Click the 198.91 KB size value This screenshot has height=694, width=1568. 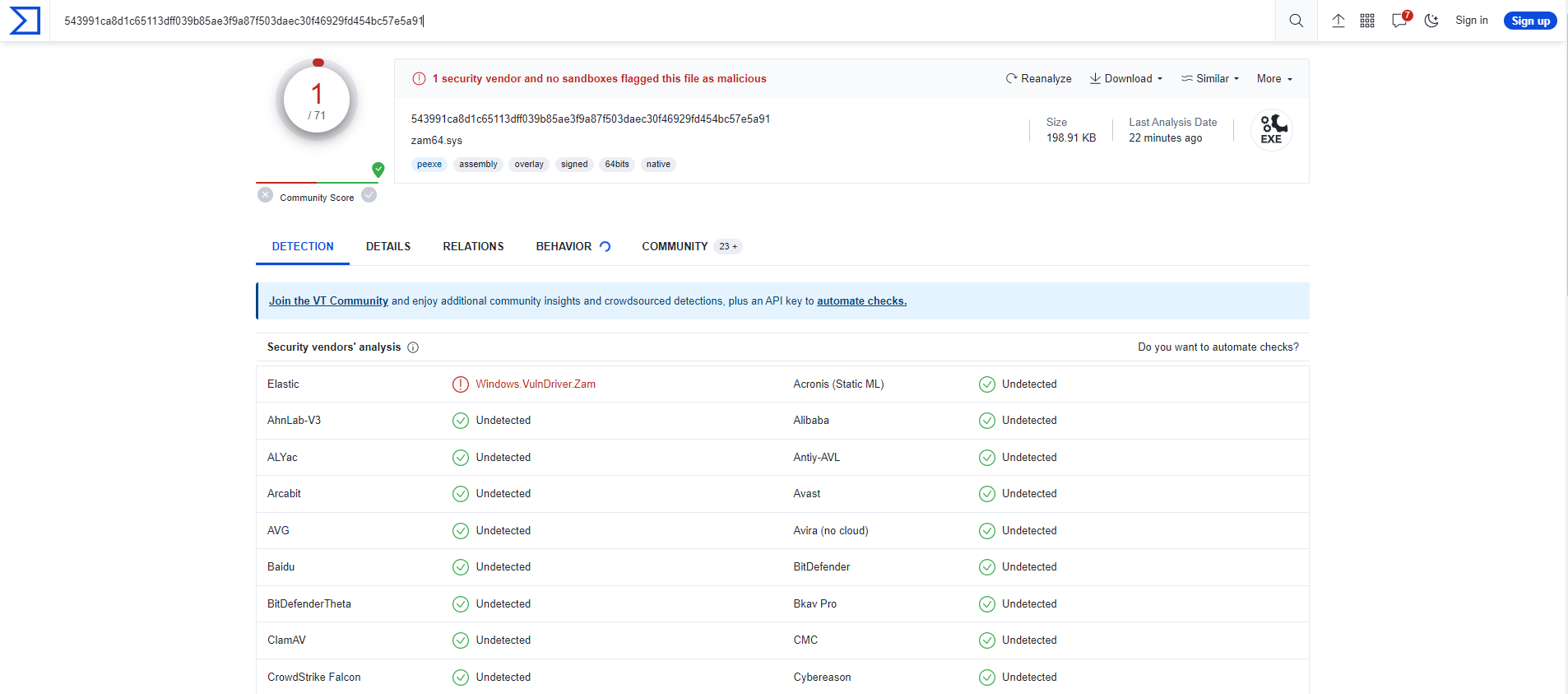click(x=1071, y=138)
